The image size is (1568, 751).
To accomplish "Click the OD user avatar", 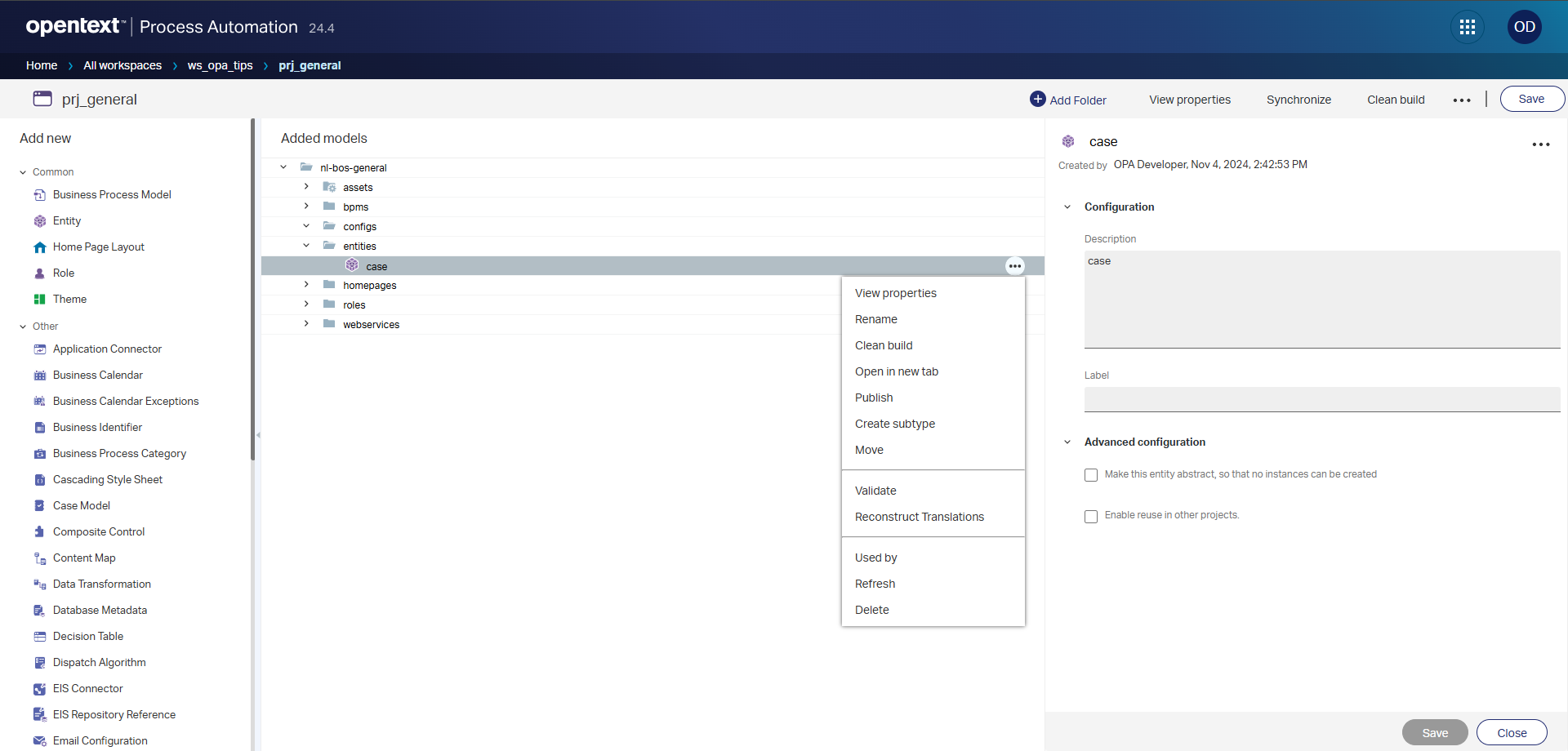I will click(x=1524, y=27).
